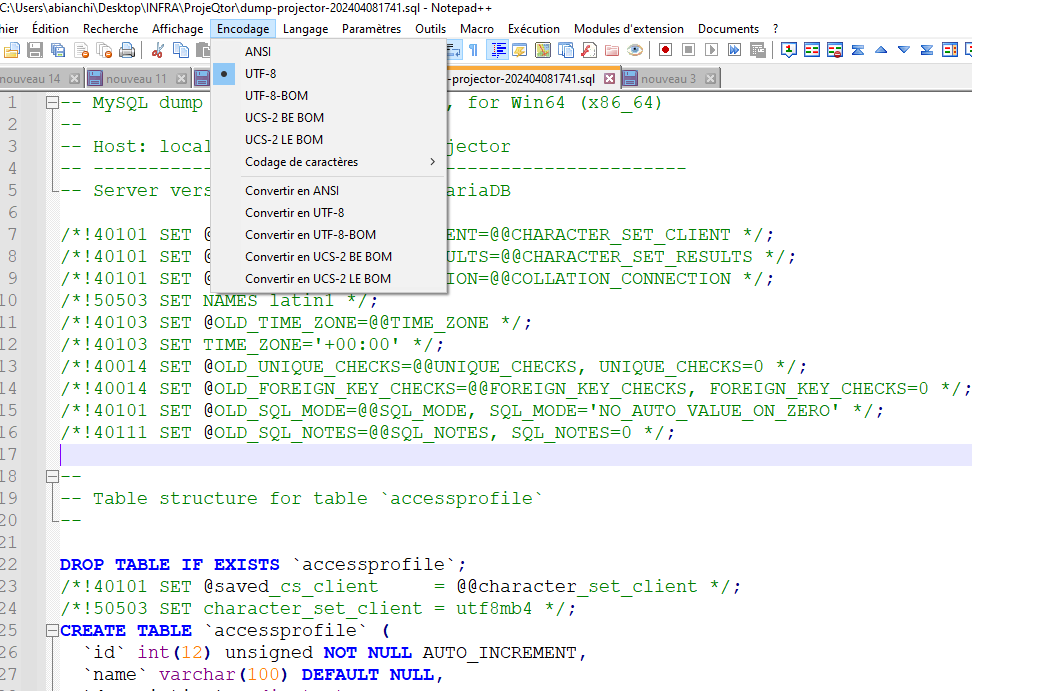The image size is (1056, 691).
Task: Toggle the indent guide toolbar icon
Action: click(x=497, y=50)
